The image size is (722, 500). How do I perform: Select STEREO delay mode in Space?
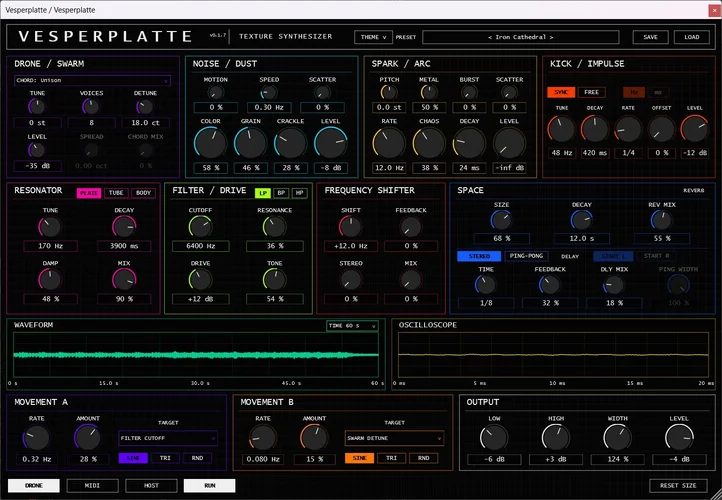(479, 256)
